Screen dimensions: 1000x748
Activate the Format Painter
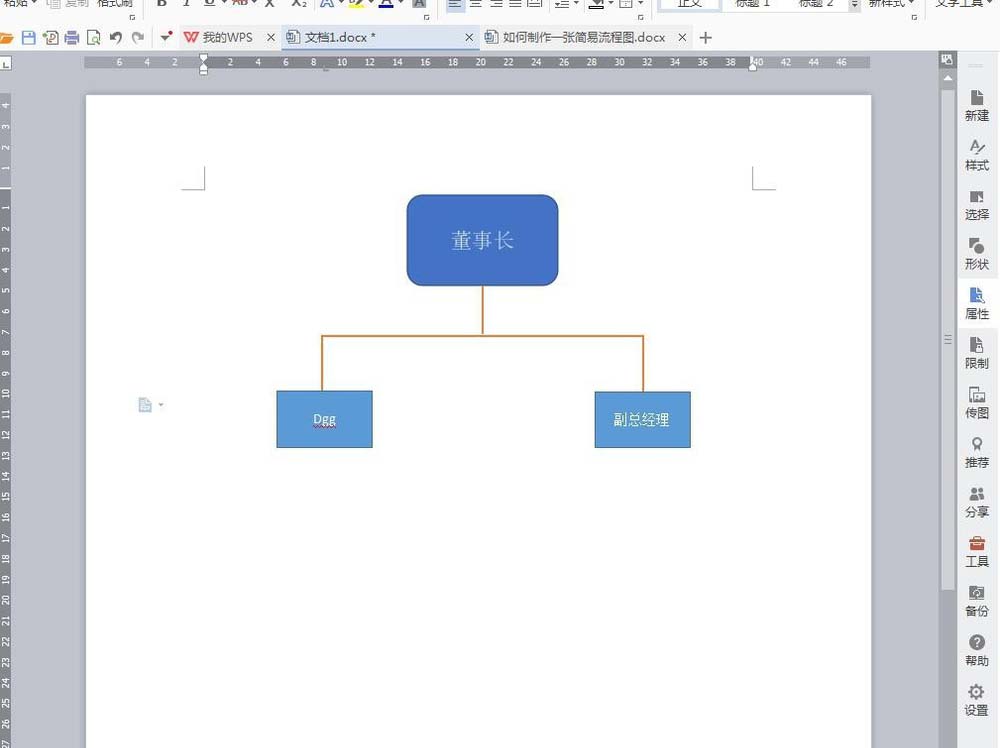112,4
